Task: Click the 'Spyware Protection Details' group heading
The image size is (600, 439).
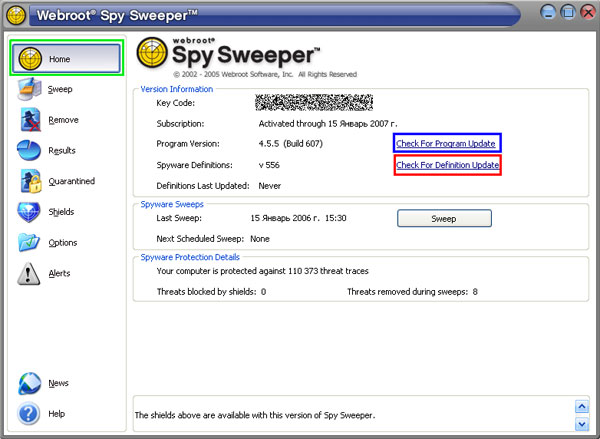Action: point(190,257)
